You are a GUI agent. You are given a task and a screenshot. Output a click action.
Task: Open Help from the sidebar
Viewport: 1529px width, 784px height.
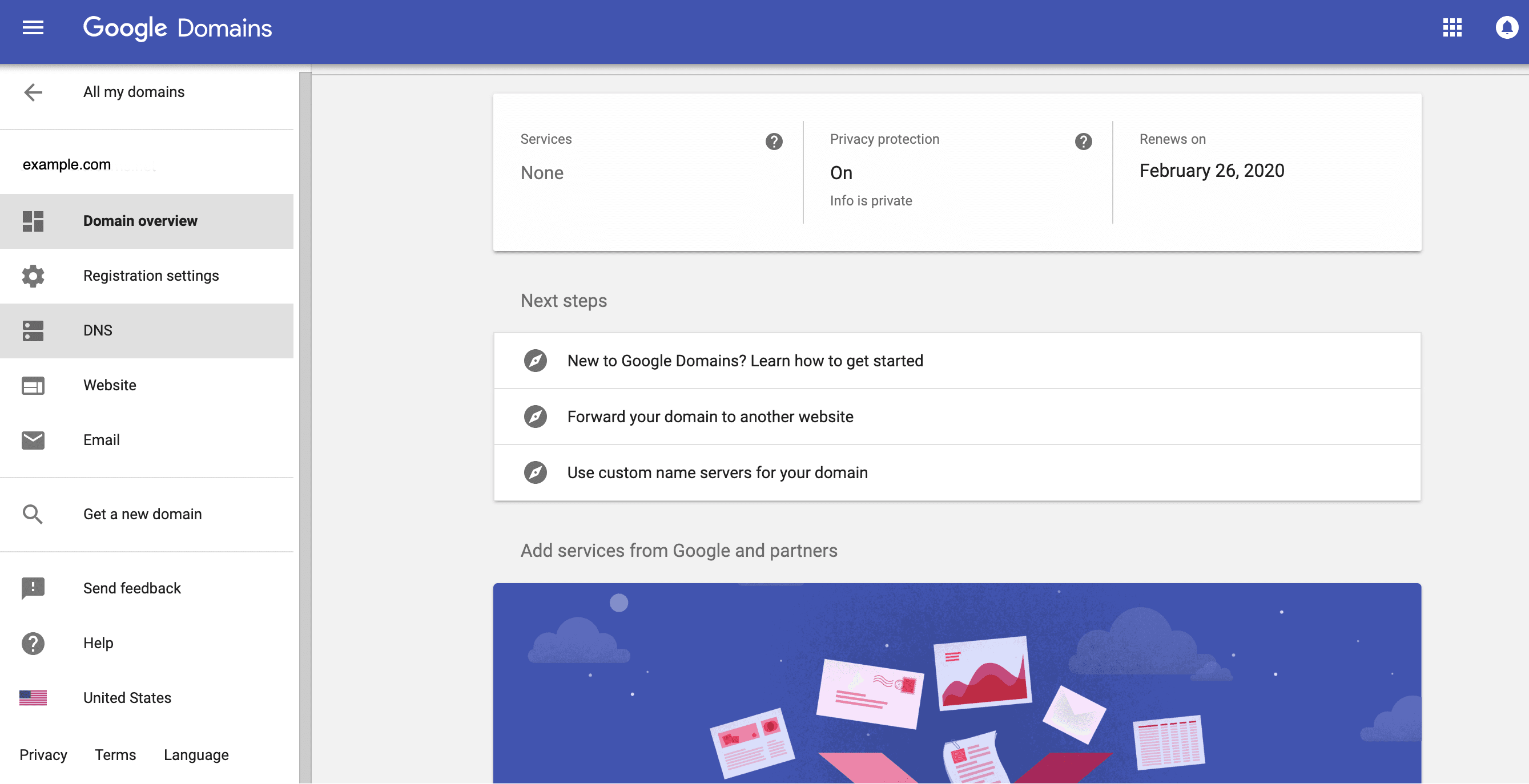(98, 643)
